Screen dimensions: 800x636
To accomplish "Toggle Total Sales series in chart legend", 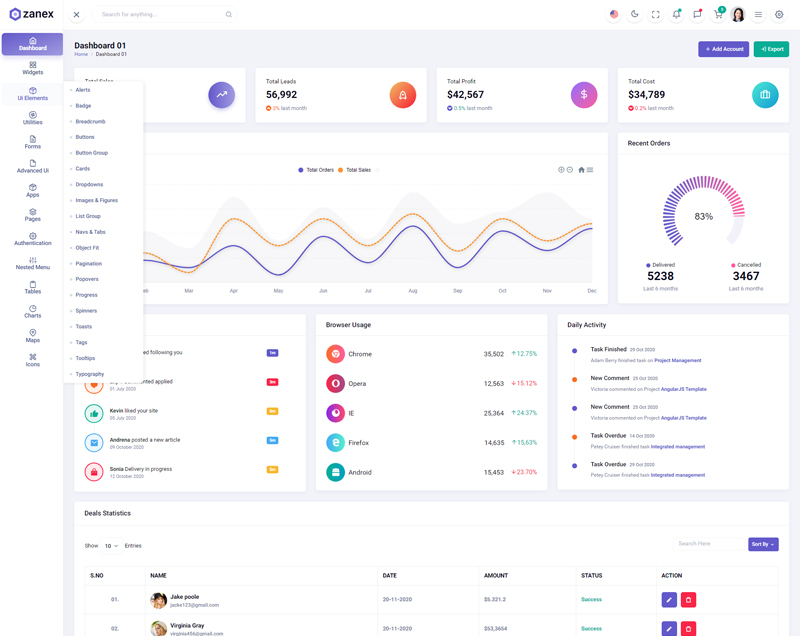I will coord(355,170).
